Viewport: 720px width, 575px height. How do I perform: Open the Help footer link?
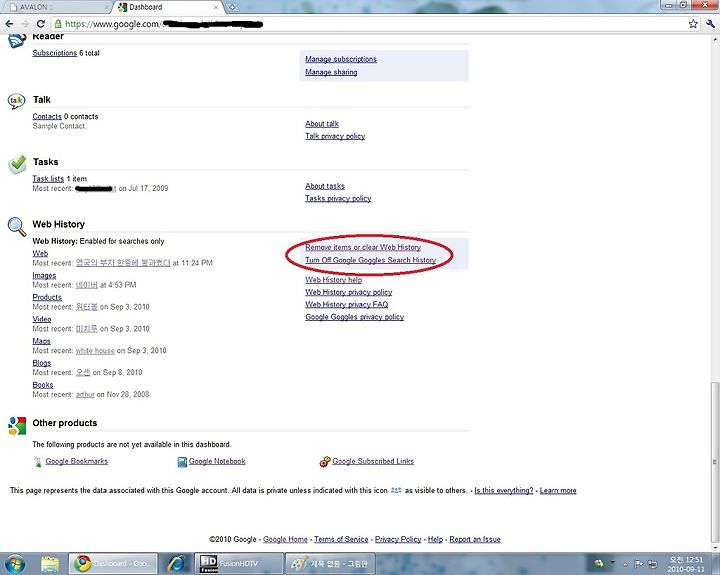[x=435, y=539]
